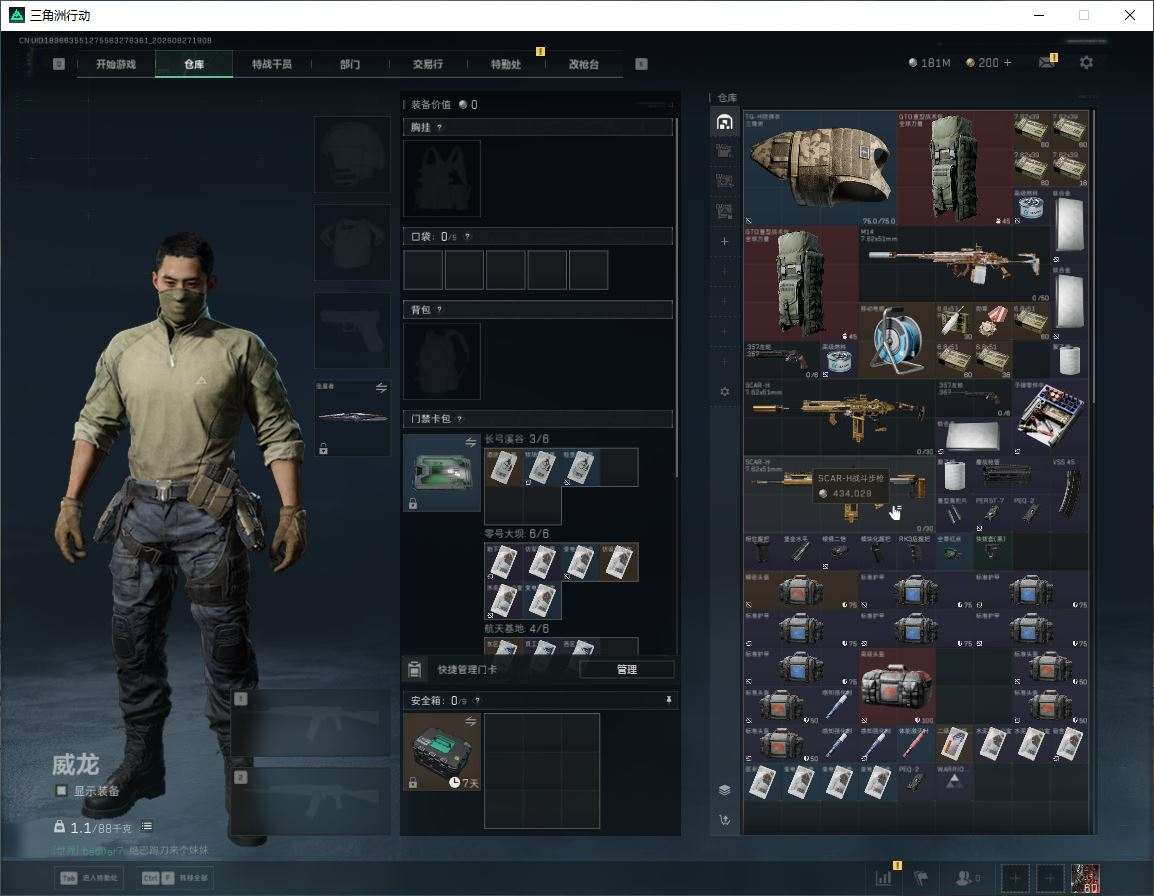Select the key card case thumbnail
Image resolution: width=1154 pixels, height=896 pixels.
coord(442,473)
